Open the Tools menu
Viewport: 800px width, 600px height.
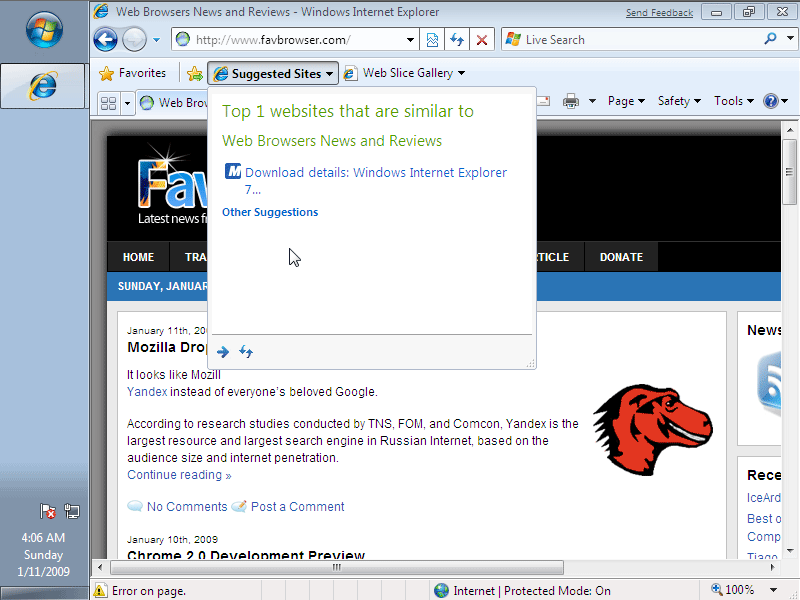(733, 101)
